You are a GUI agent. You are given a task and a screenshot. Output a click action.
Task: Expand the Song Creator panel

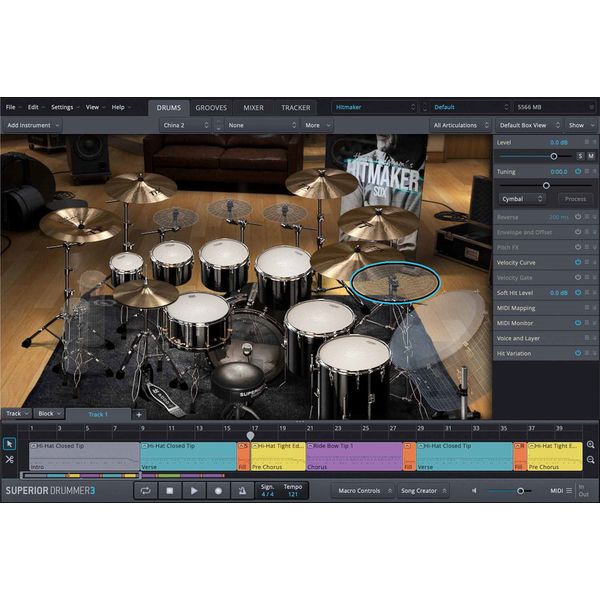[424, 491]
